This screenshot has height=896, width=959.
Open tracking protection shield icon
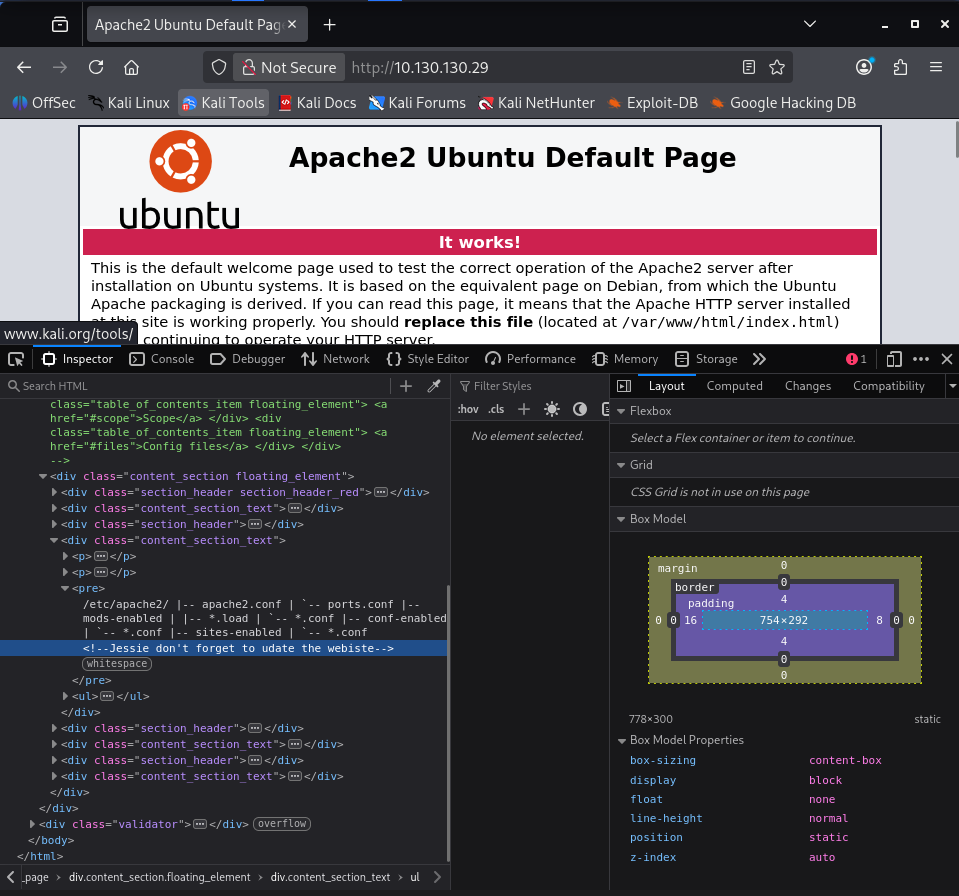[219, 67]
